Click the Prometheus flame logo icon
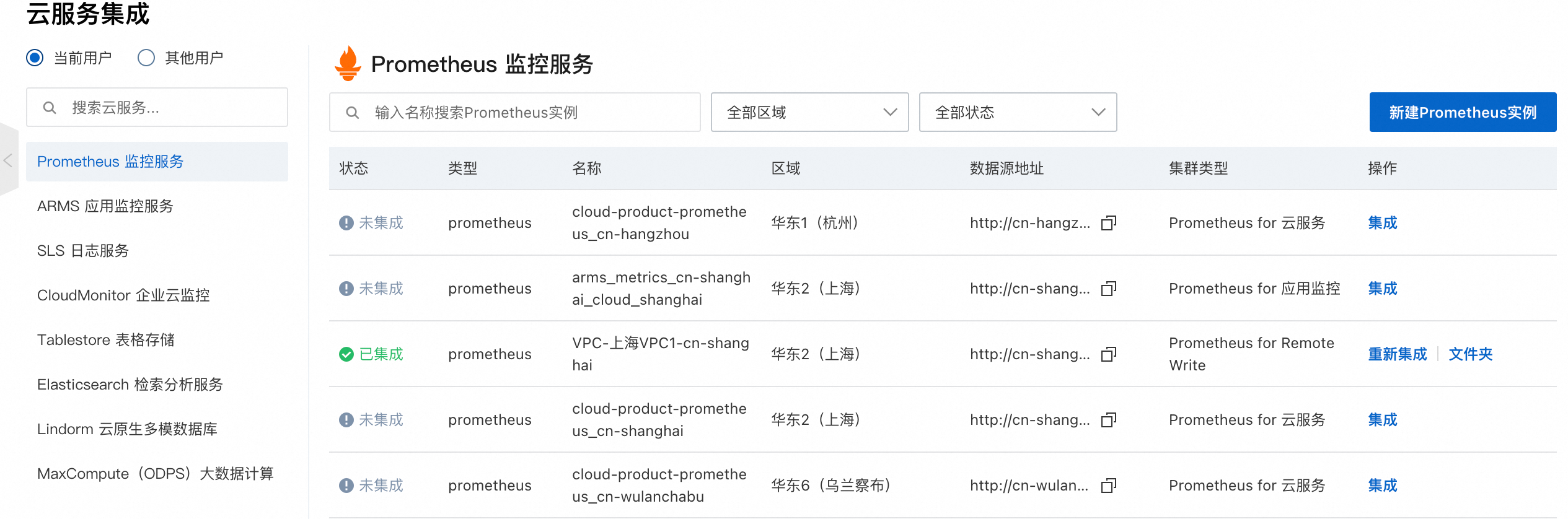 point(348,63)
